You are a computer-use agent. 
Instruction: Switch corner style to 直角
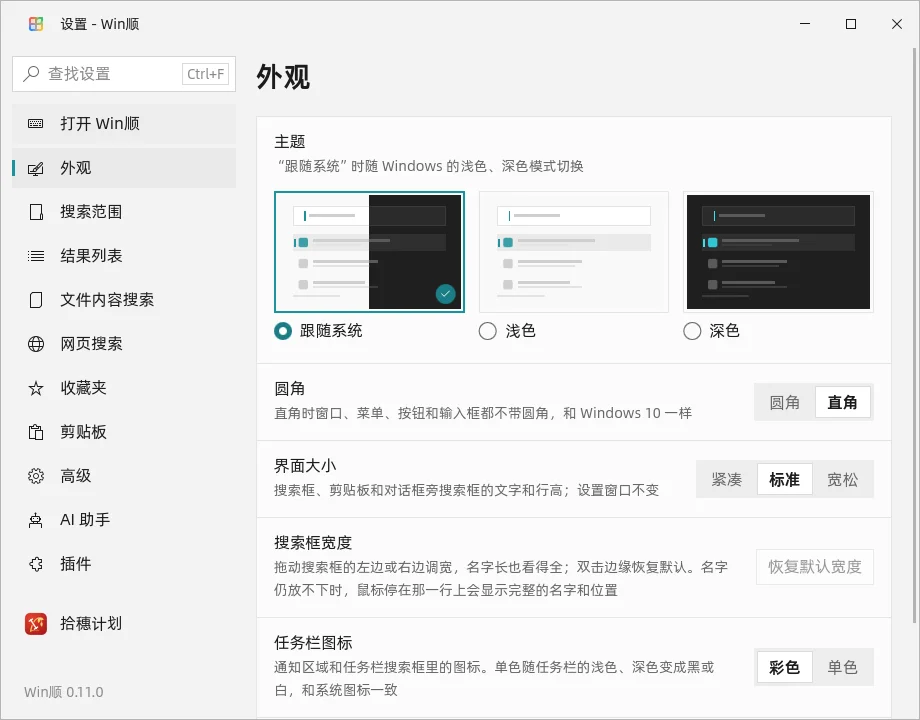pyautogui.click(x=843, y=403)
